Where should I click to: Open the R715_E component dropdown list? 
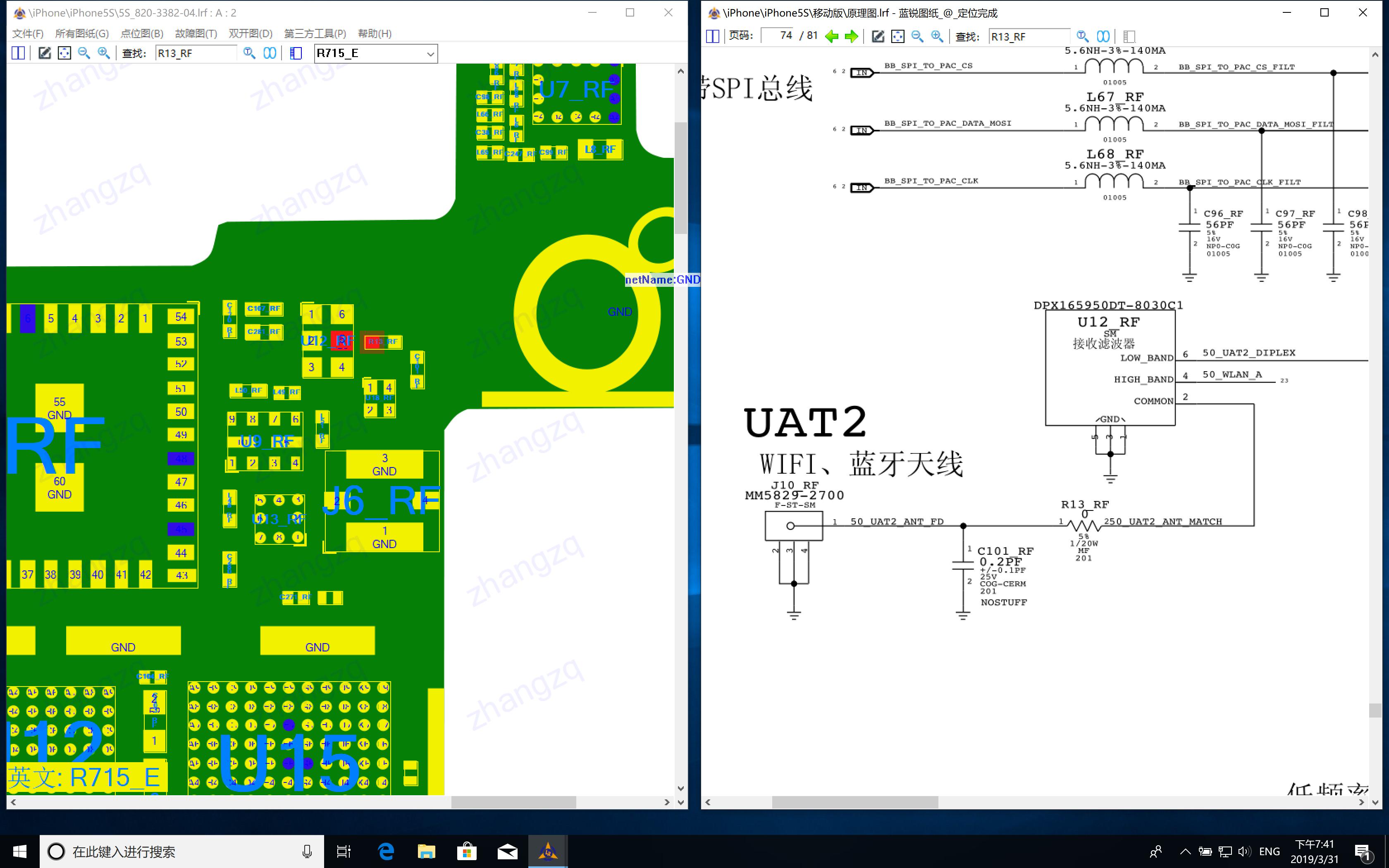pyautogui.click(x=430, y=53)
